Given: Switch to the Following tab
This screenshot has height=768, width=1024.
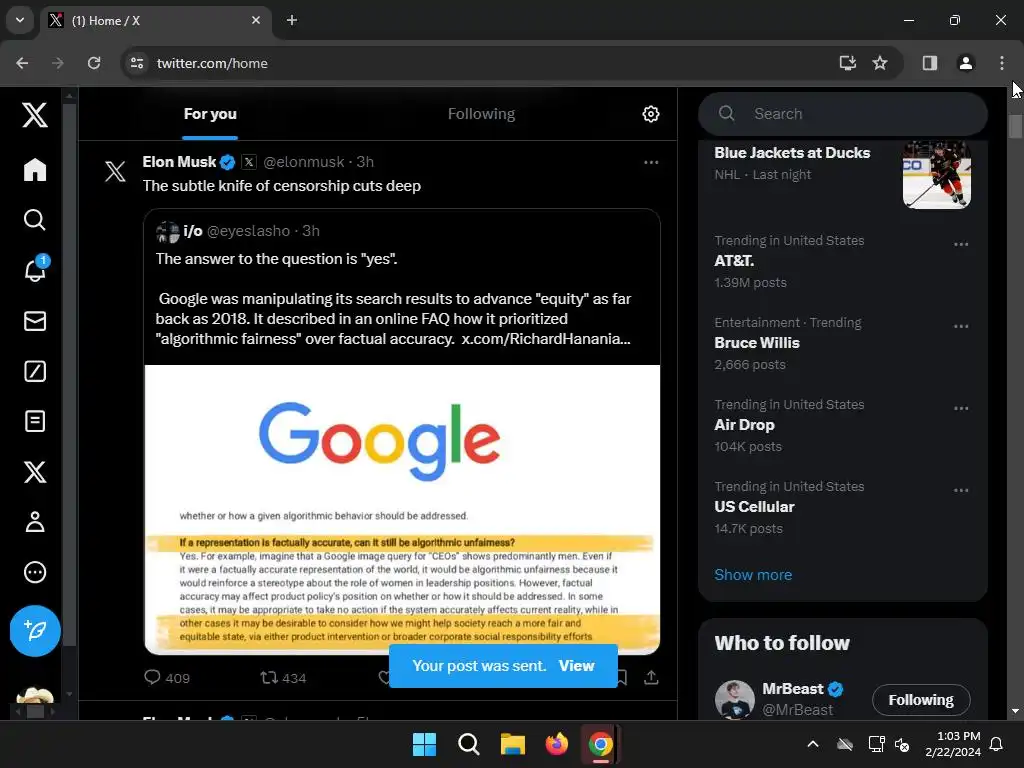Looking at the screenshot, I should [481, 114].
